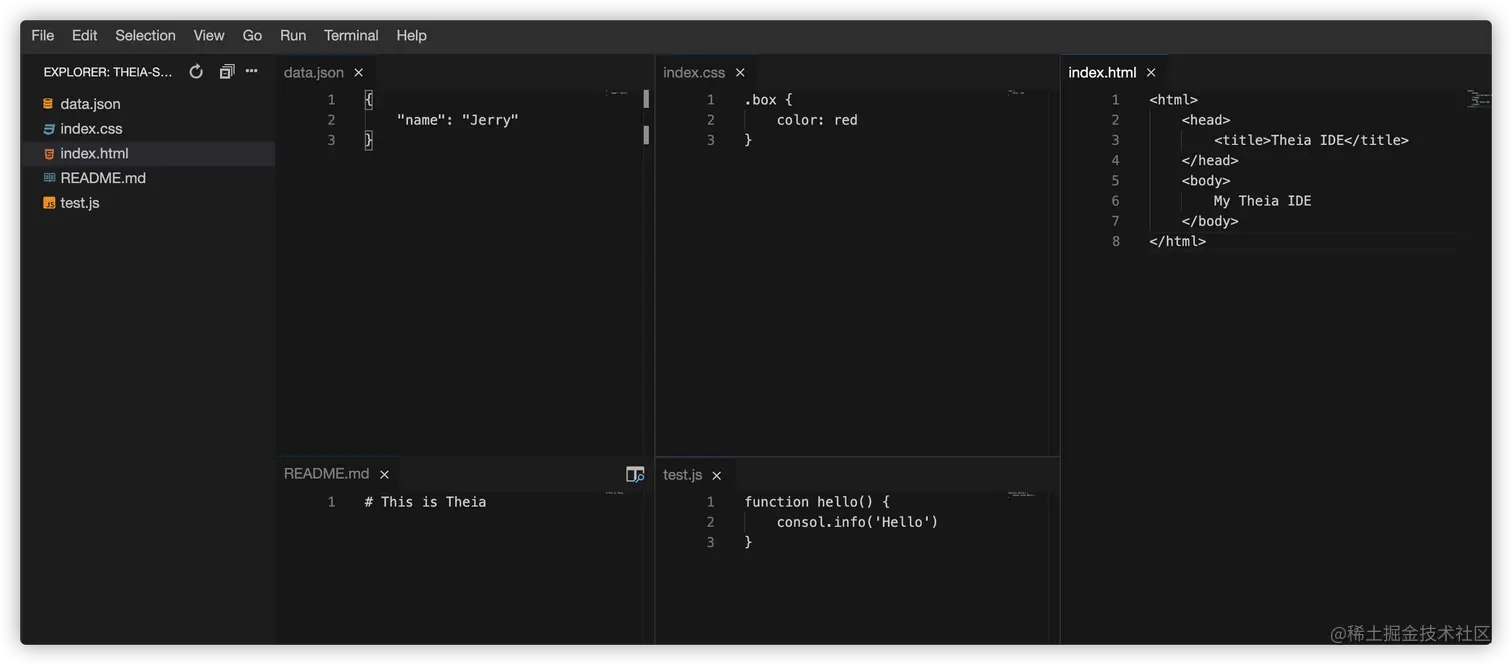
Task: Select index.html in the Explorer
Action: click(94, 152)
